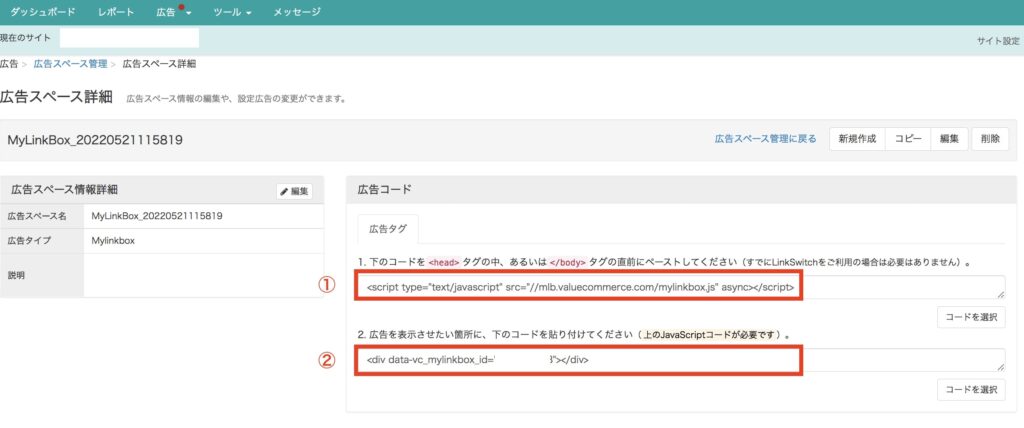1024x428 pixels.
Task: Click the script tag code text area
Action: (x=681, y=287)
